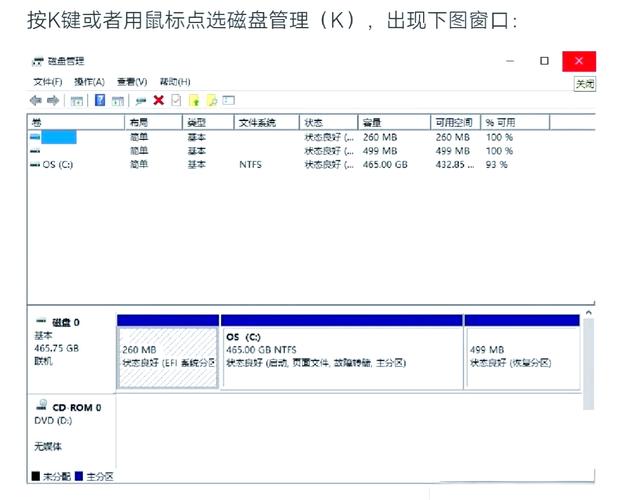
Task: Click the CD-ROM 0 disc icon
Action: coord(41,405)
